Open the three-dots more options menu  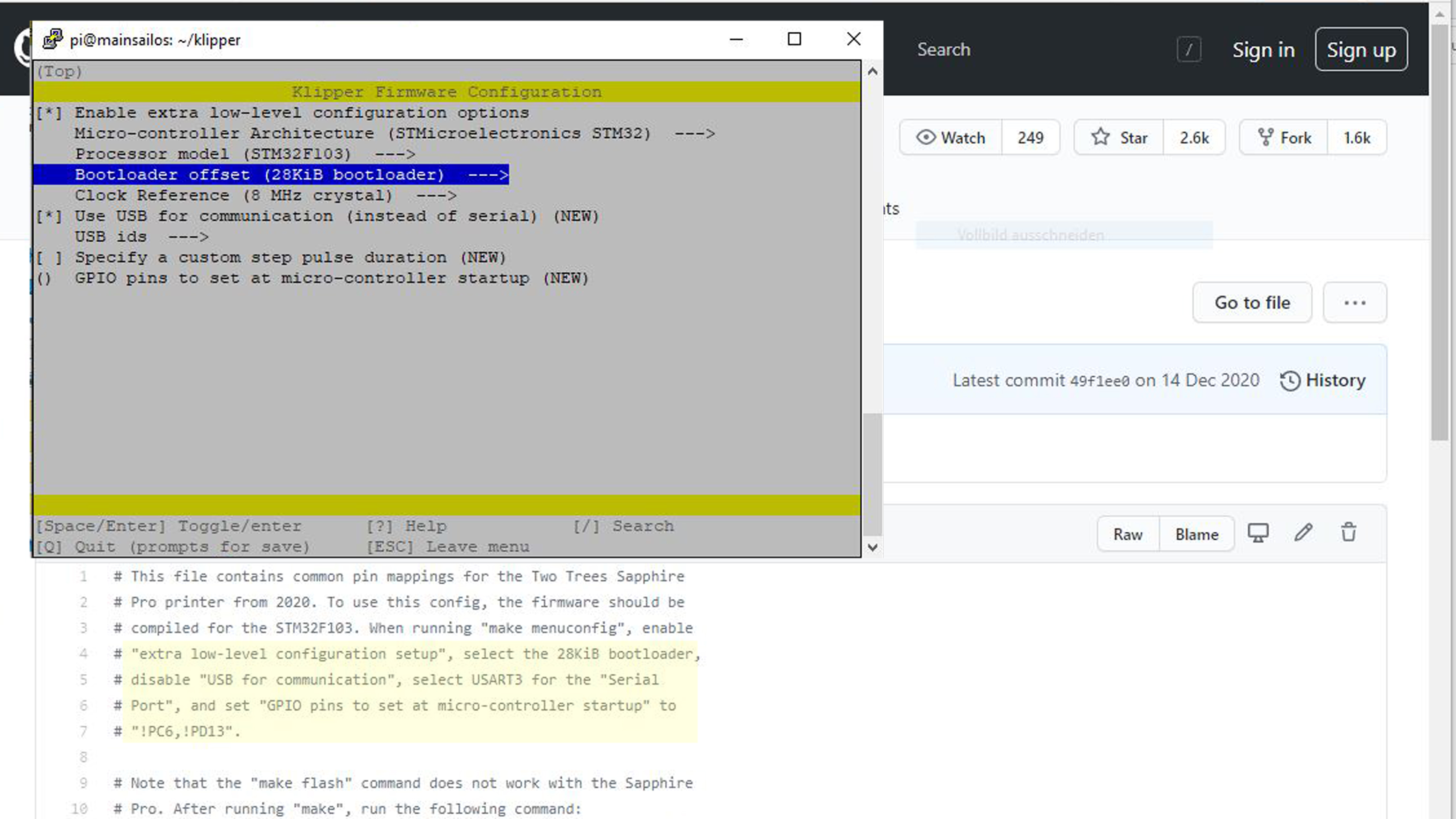pyautogui.click(x=1354, y=303)
